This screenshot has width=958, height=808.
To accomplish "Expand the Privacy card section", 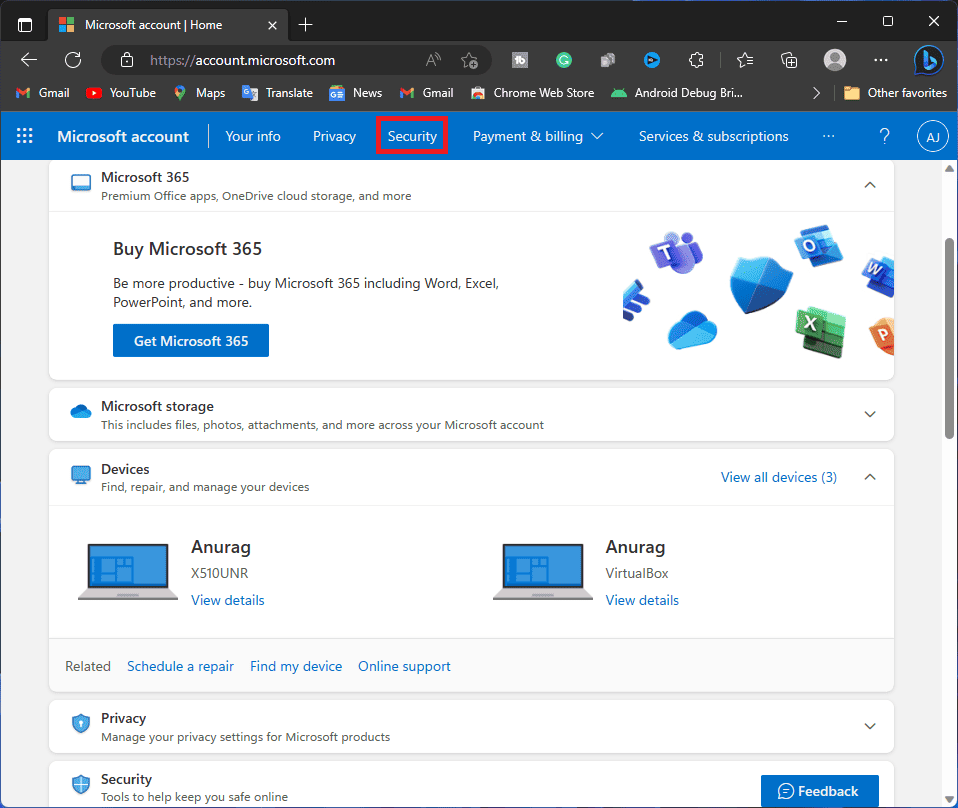I will (870, 727).
